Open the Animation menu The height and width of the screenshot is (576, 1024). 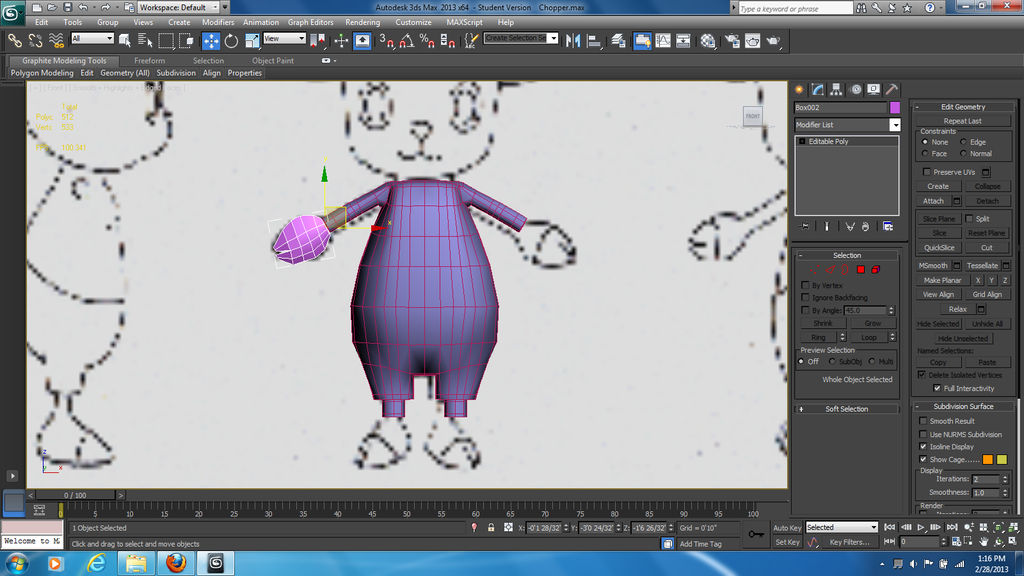click(x=261, y=22)
